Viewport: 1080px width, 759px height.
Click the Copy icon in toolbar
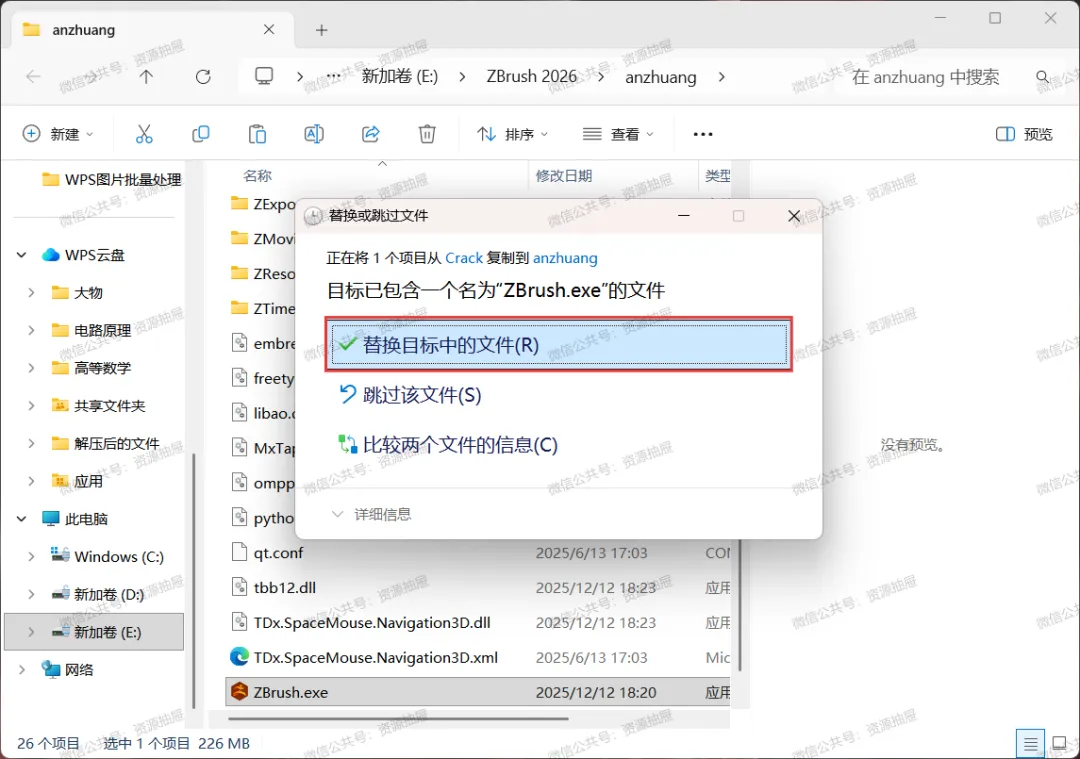[x=200, y=134]
